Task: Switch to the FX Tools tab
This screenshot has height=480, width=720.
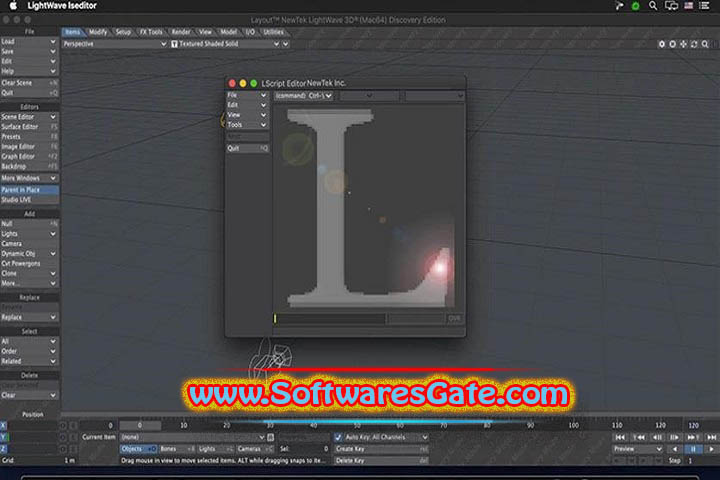Action: pos(151,32)
